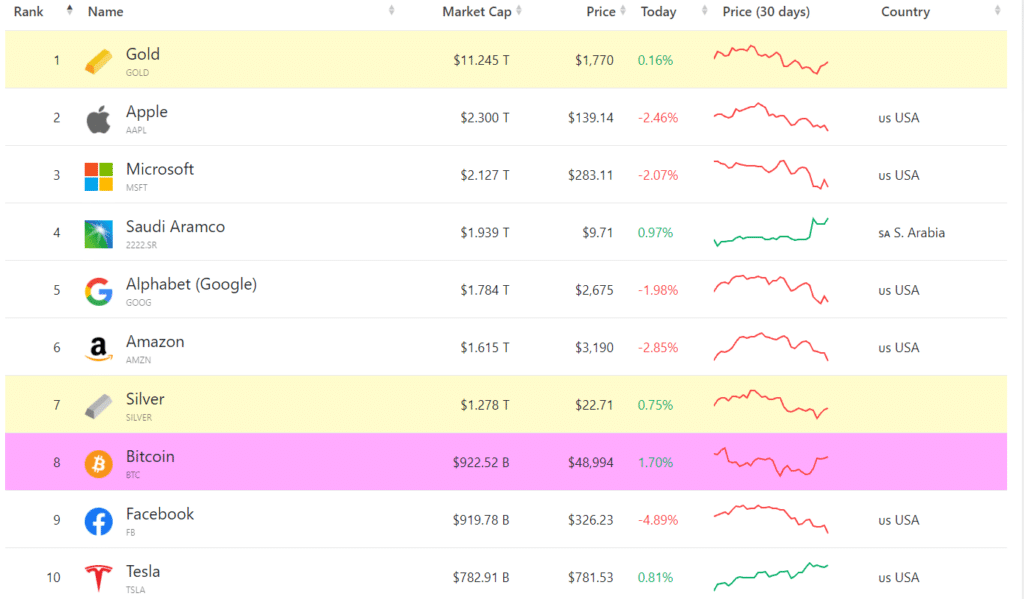
Task: Click Facebook's 30-day price chart
Action: coord(771,519)
